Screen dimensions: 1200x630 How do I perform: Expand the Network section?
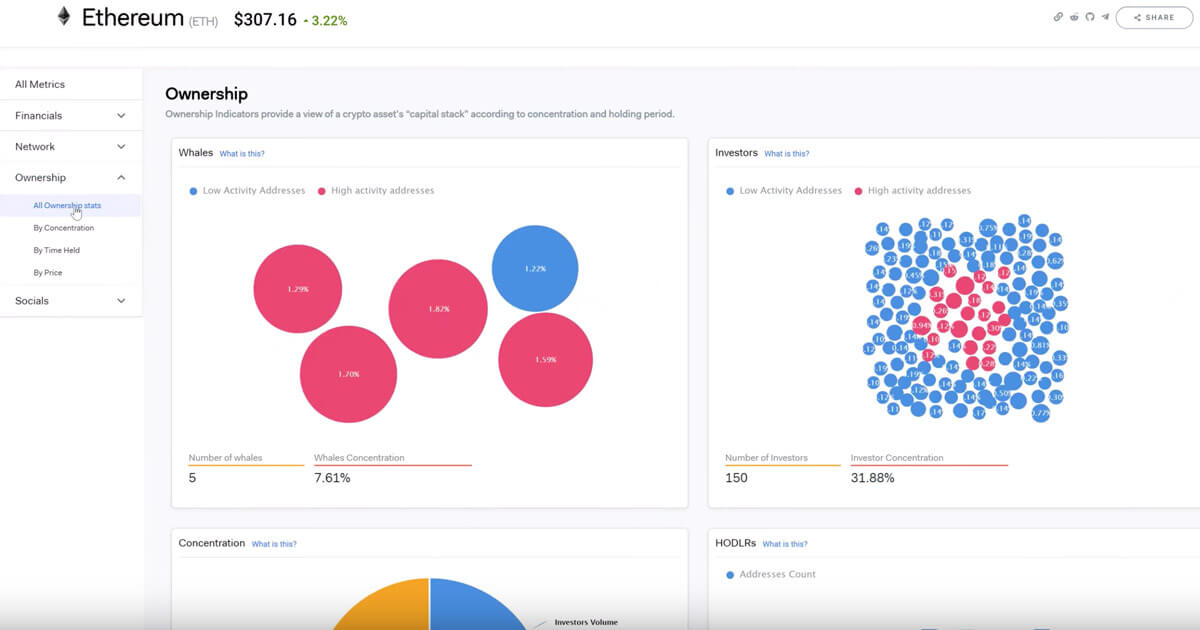pyautogui.click(x=71, y=146)
